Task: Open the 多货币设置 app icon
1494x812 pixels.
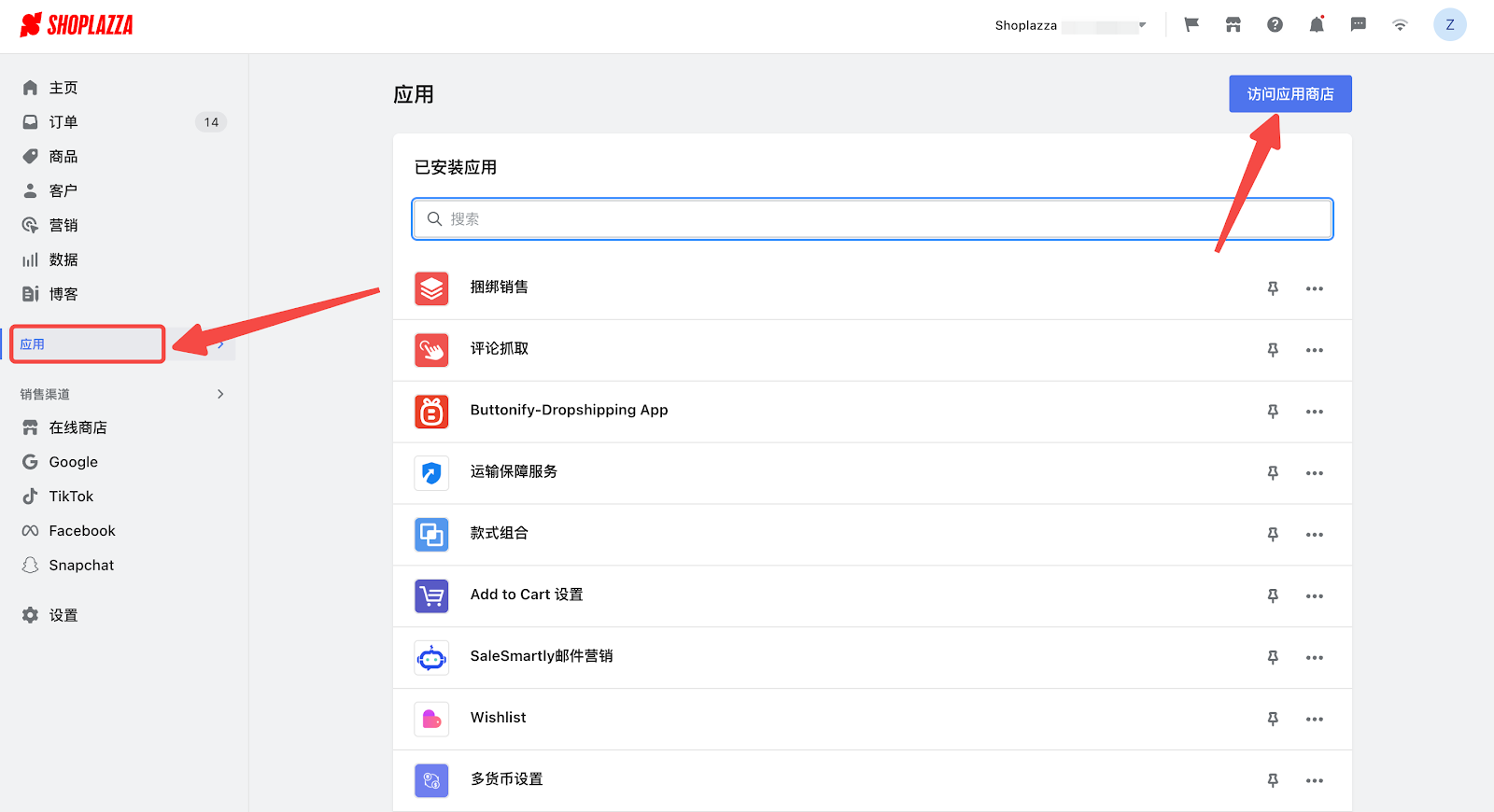Action: (x=431, y=780)
